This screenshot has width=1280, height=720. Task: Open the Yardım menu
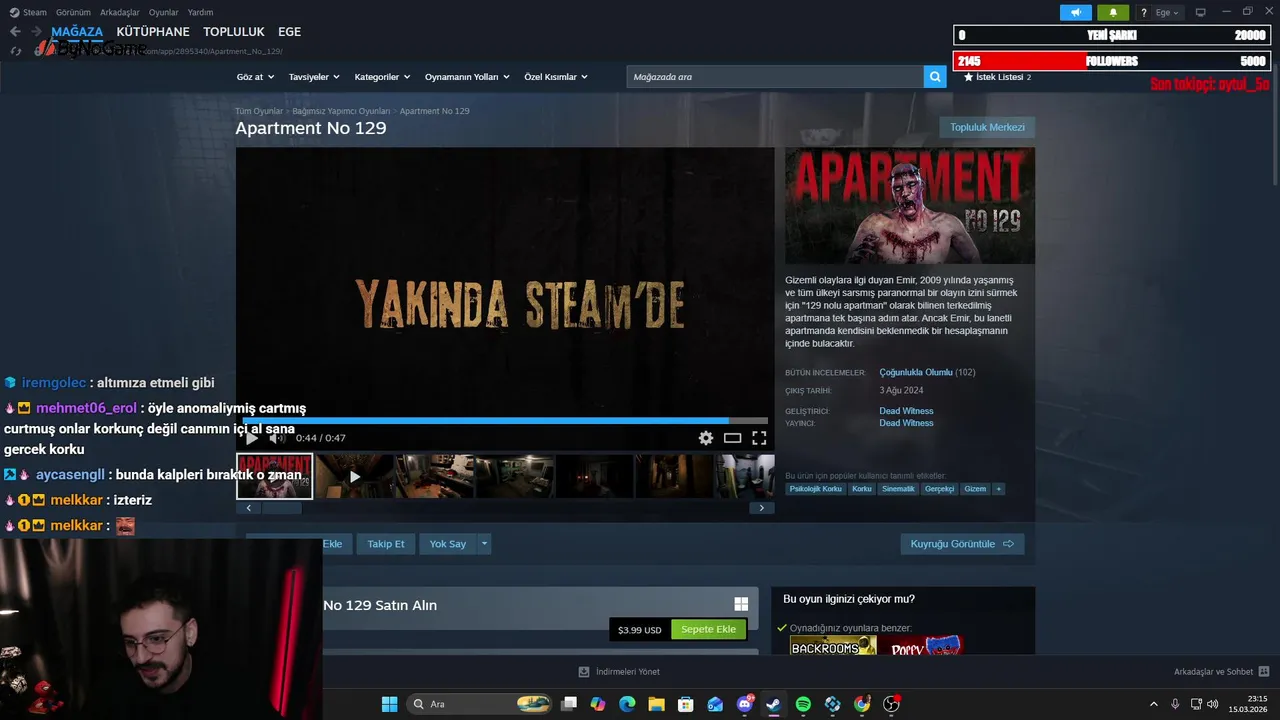coord(201,12)
